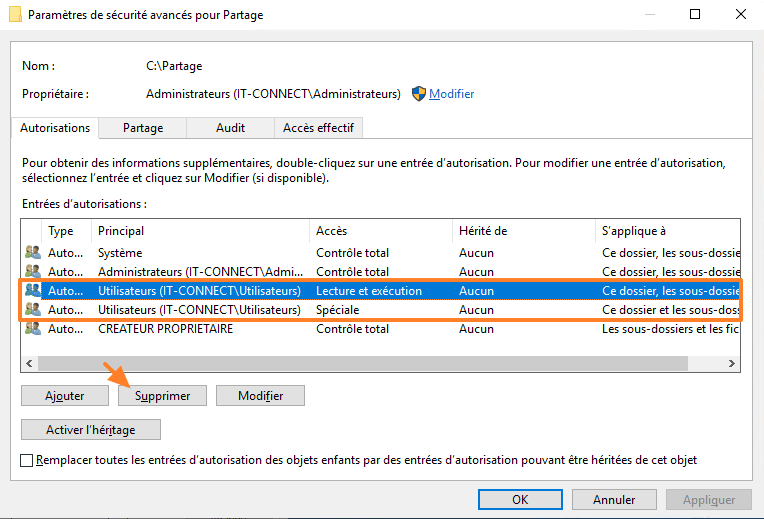Confirm with the OK button
Screen dimensions: 764x519
click(x=520, y=500)
